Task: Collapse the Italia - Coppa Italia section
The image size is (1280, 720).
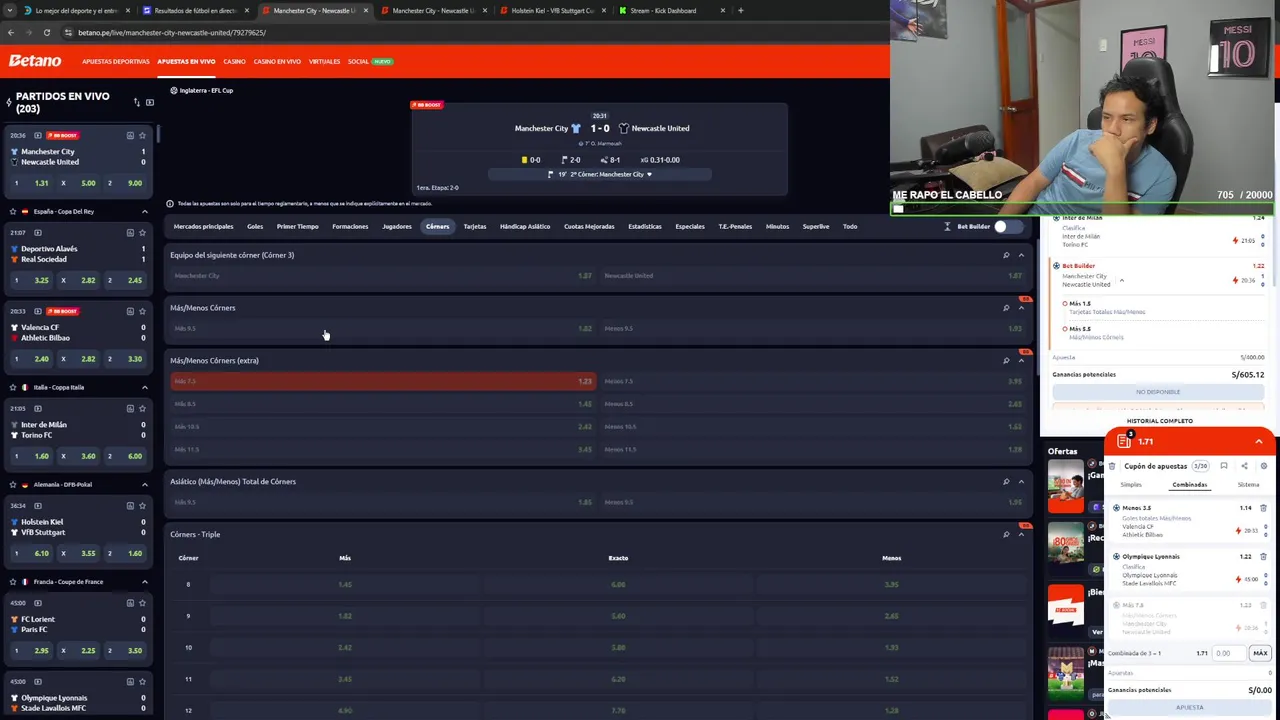Action: [x=144, y=387]
